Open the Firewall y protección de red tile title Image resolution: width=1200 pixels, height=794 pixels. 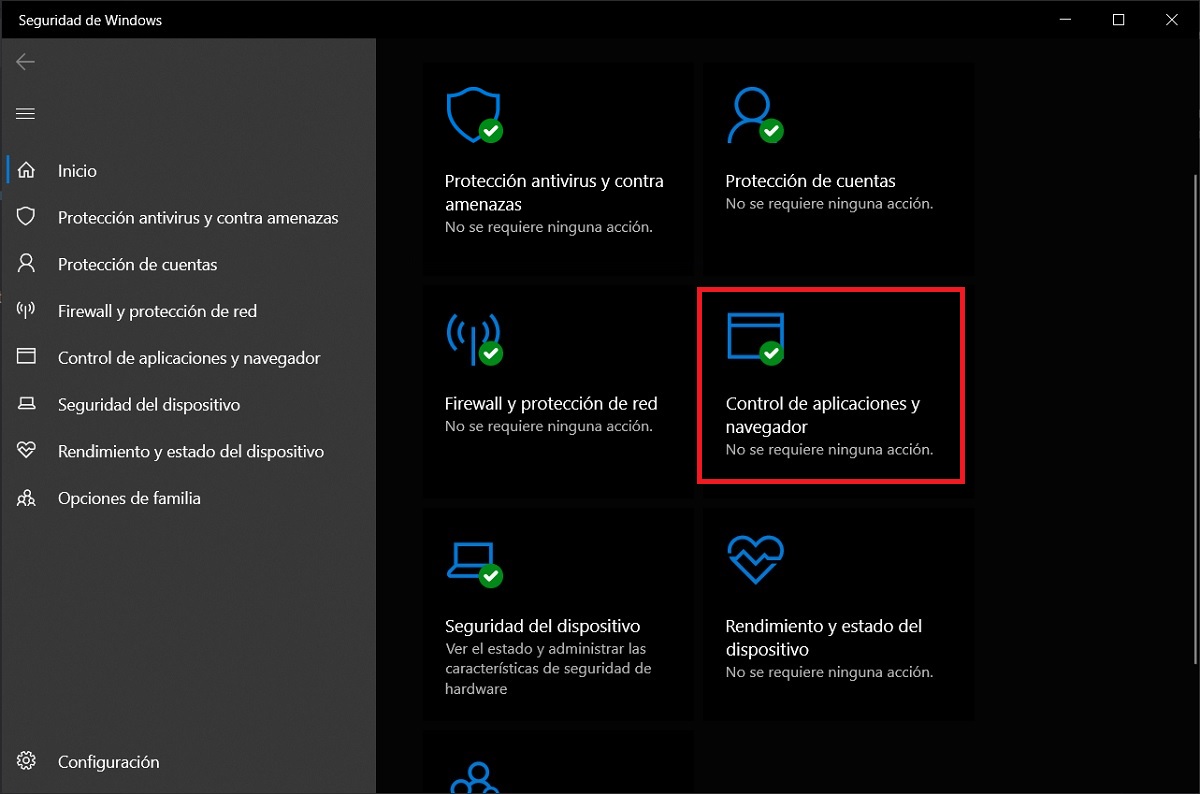551,404
